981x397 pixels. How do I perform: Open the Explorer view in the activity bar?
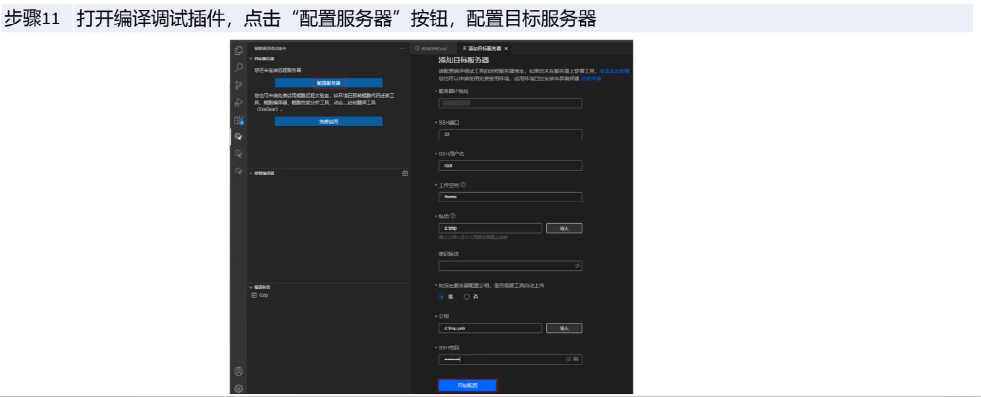[x=238, y=51]
